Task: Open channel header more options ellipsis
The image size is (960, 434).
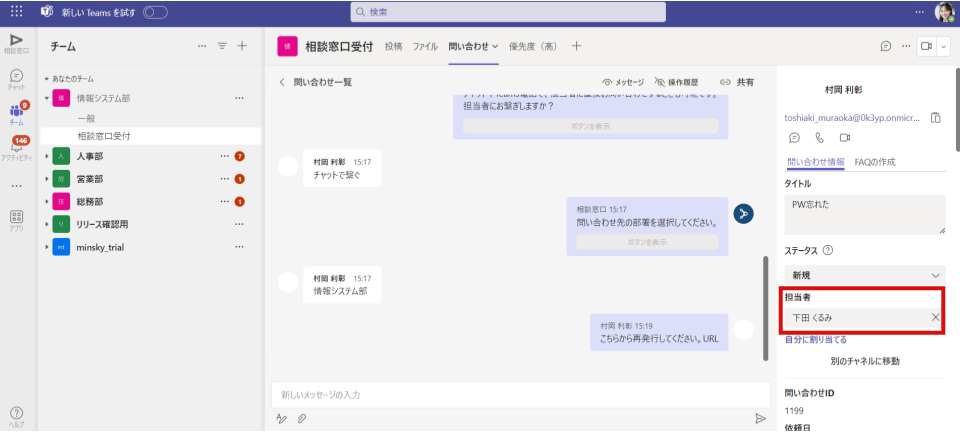Action: 906,47
